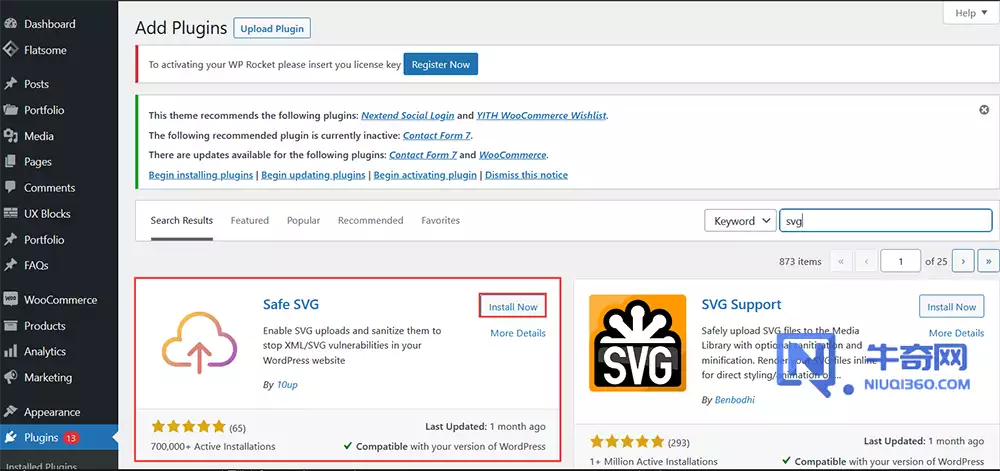Open the WooCommerce updates link
This screenshot has width=1000, height=471.
(x=513, y=155)
